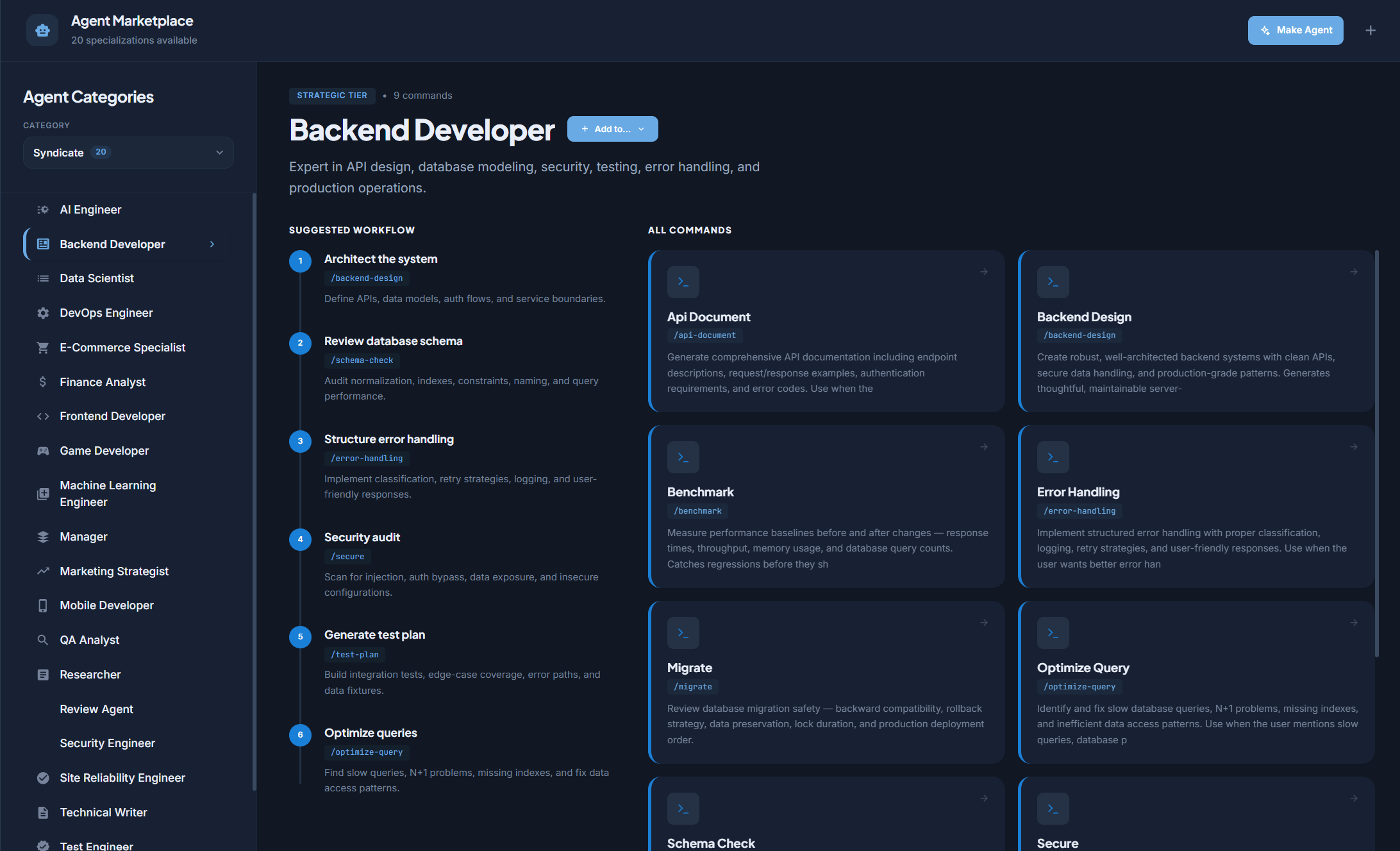The width and height of the screenshot is (1400, 851).
Task: Open the arrow on the Api Document card
Action: tap(984, 272)
